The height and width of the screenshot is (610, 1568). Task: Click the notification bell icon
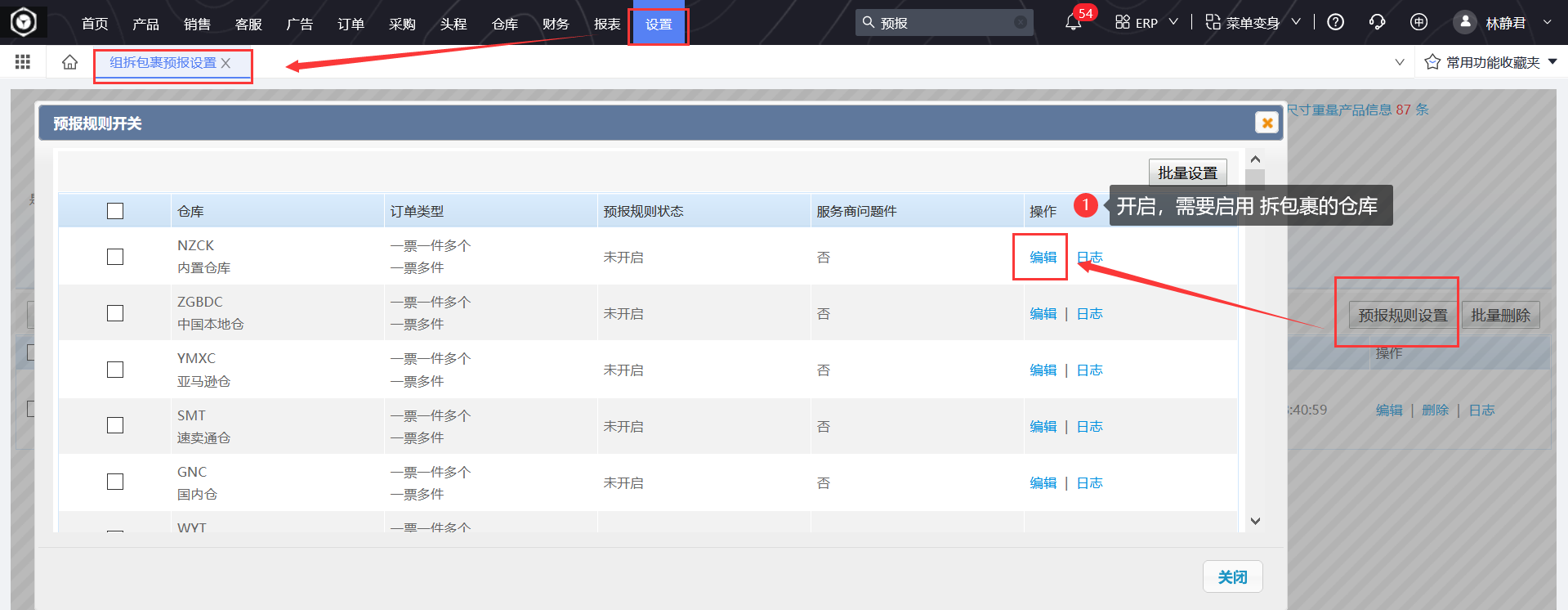(x=1073, y=23)
